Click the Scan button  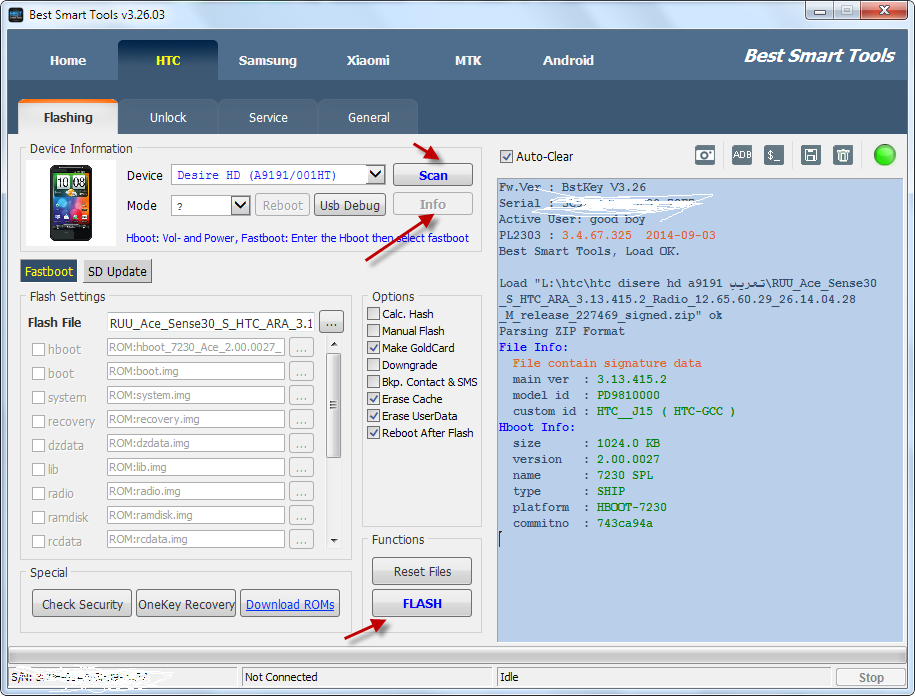click(x=433, y=175)
